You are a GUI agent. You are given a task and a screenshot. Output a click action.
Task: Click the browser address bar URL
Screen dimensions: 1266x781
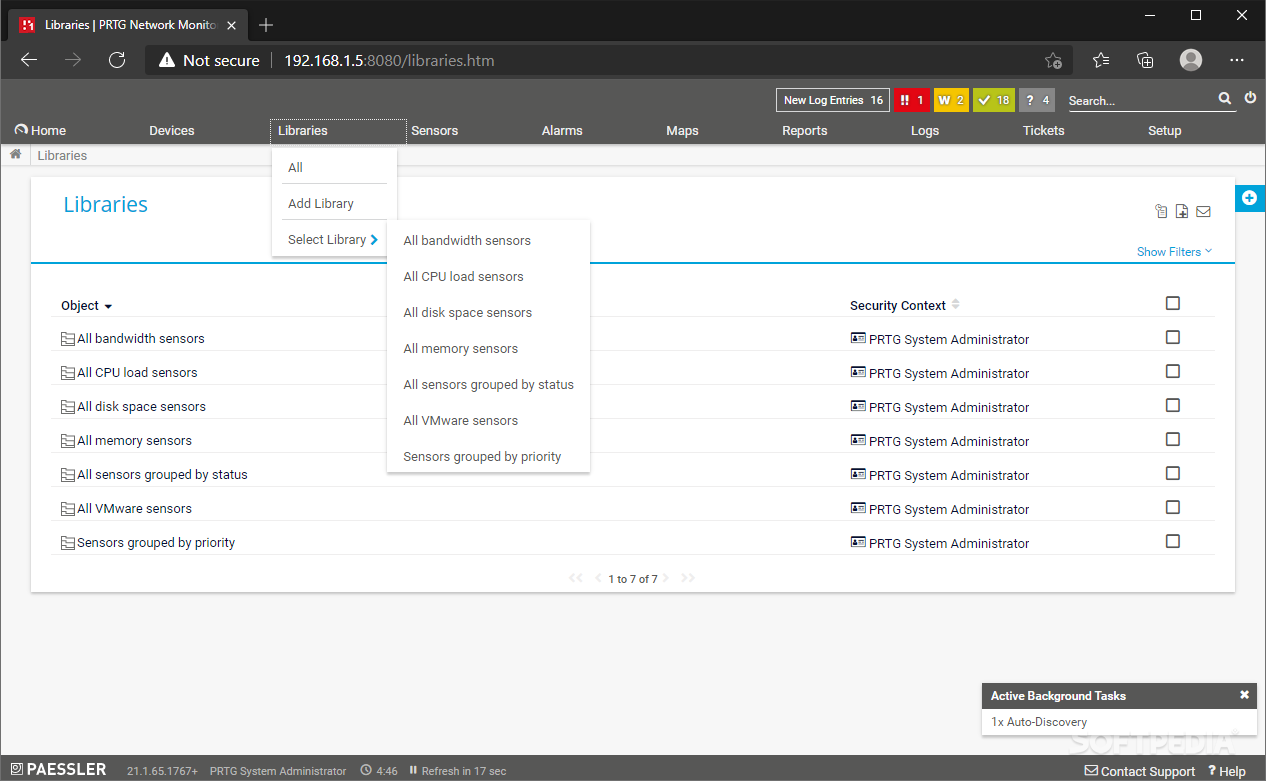[389, 60]
